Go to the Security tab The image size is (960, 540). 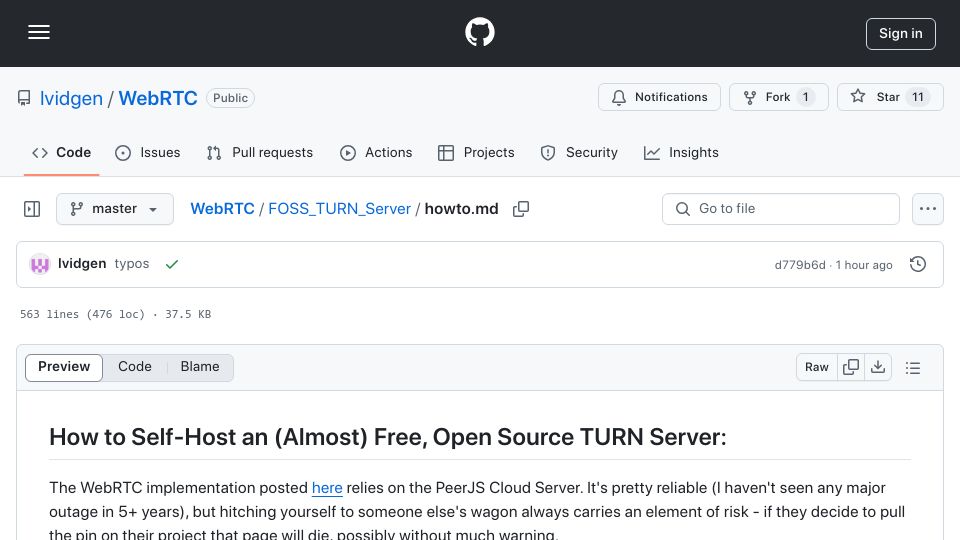click(x=579, y=152)
